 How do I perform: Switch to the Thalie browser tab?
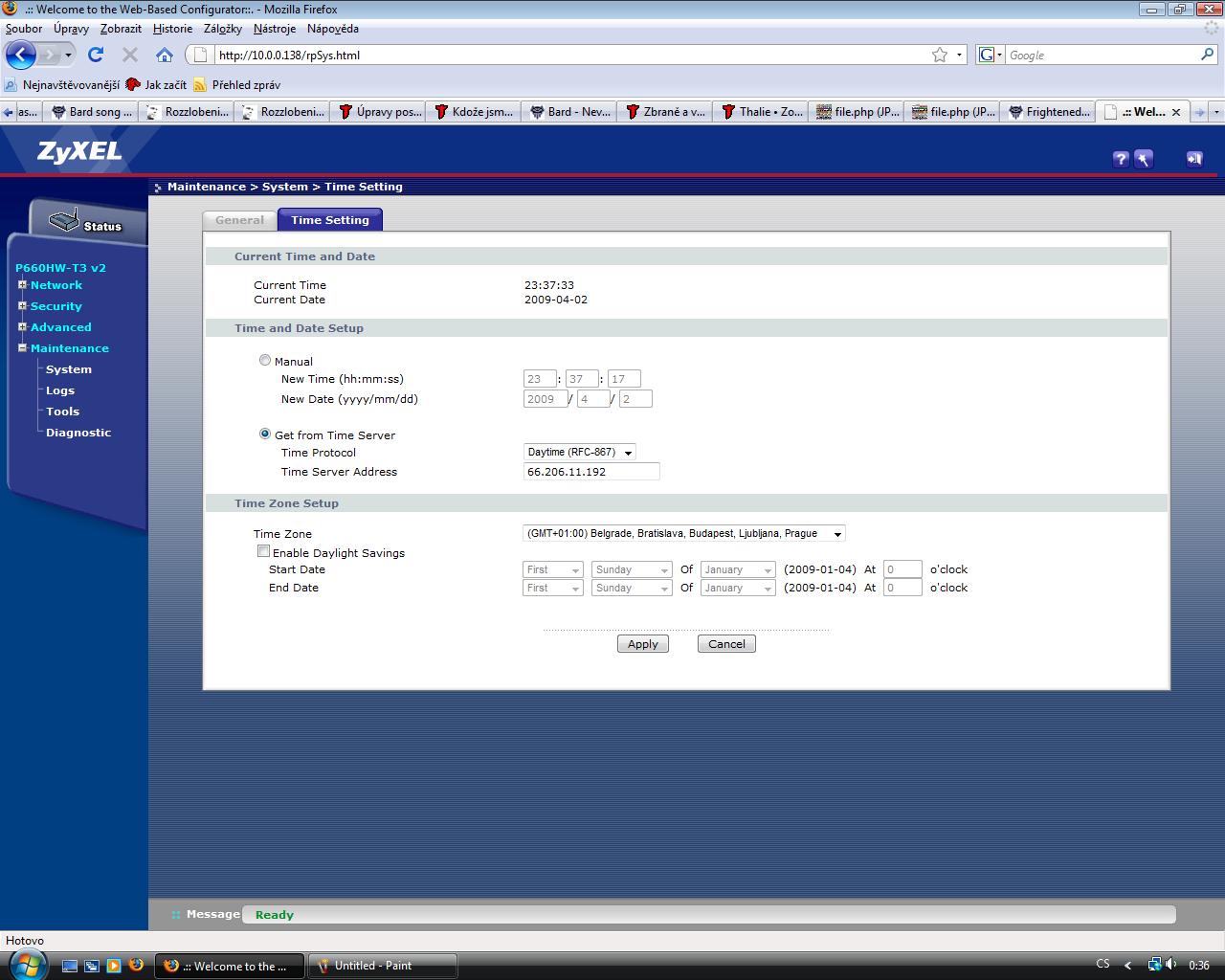(x=761, y=112)
